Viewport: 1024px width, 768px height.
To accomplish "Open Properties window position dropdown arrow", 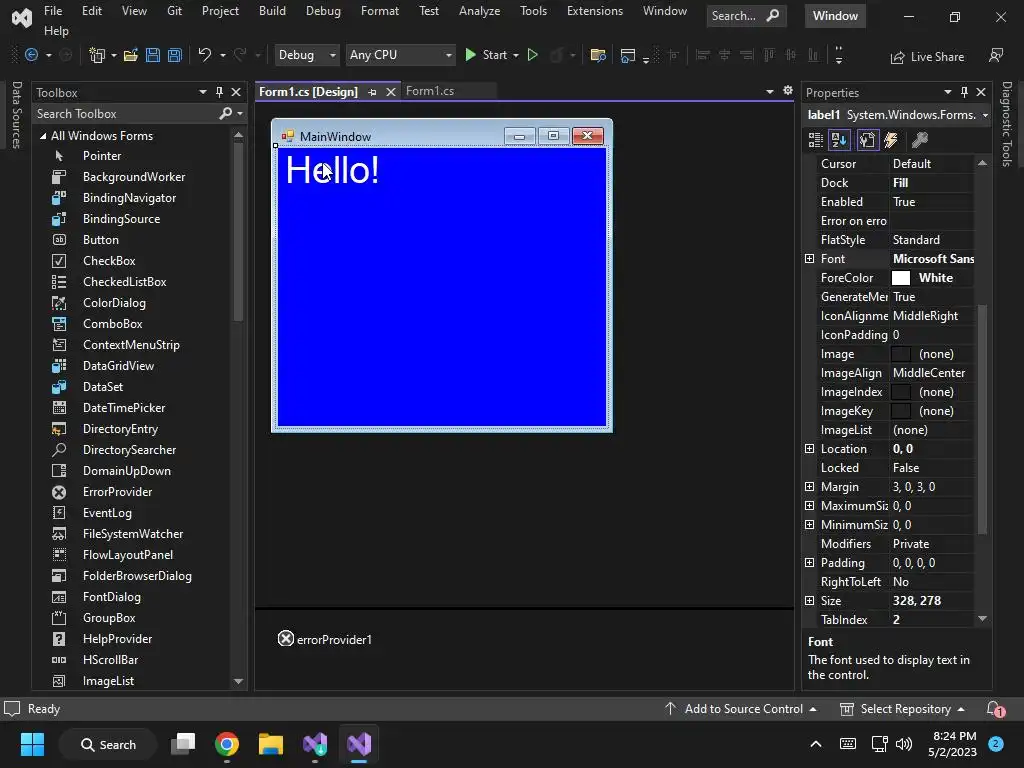I will tap(948, 92).
